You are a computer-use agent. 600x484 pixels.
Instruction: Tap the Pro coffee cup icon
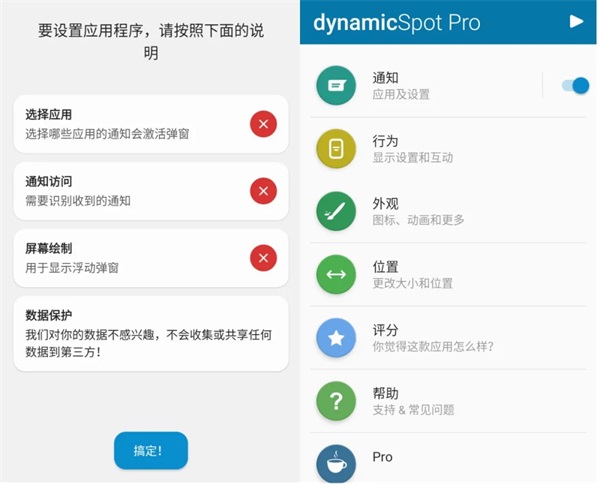point(336,463)
